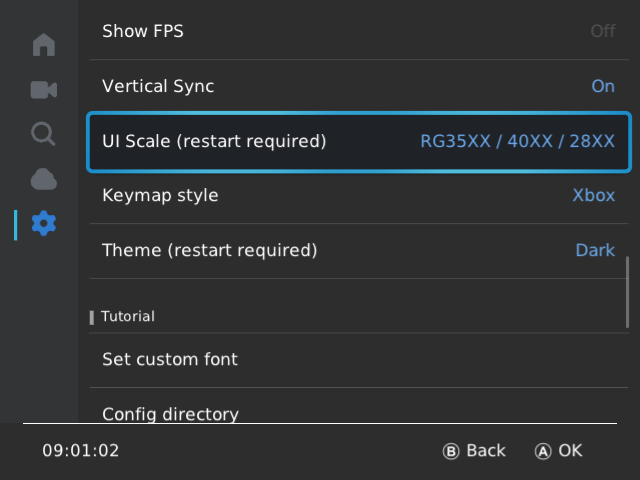Select the video camera sidebar icon
This screenshot has height=480, width=640.
(x=44, y=89)
